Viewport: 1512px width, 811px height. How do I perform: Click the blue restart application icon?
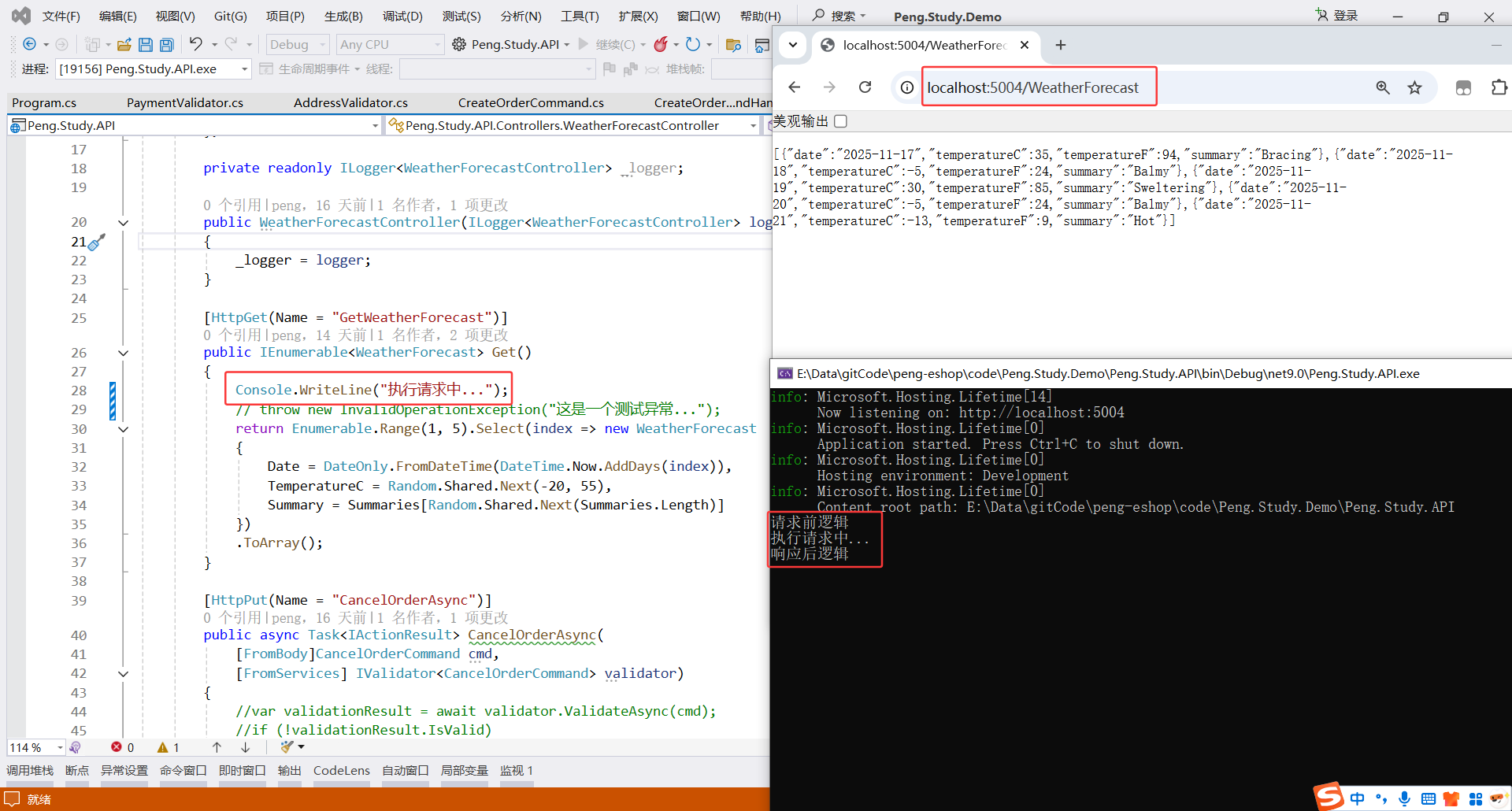click(x=693, y=44)
